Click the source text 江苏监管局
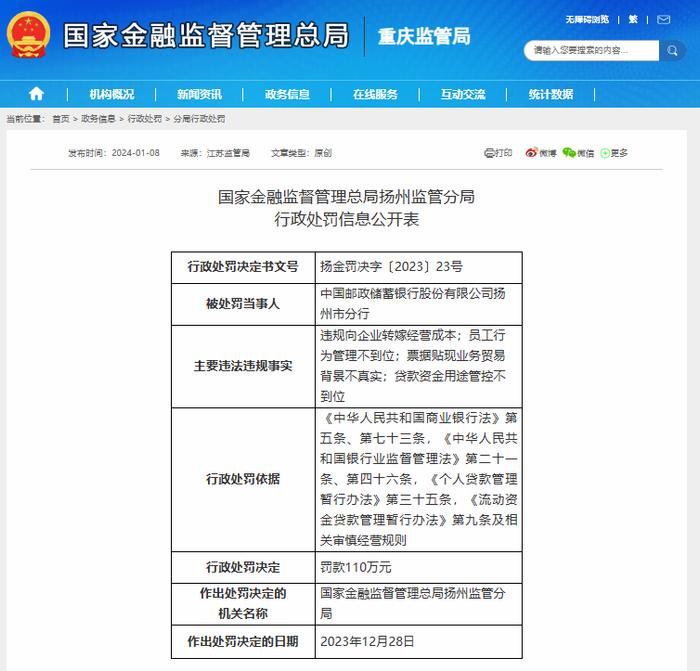Image resolution: width=700 pixels, height=671 pixels. pos(228,153)
